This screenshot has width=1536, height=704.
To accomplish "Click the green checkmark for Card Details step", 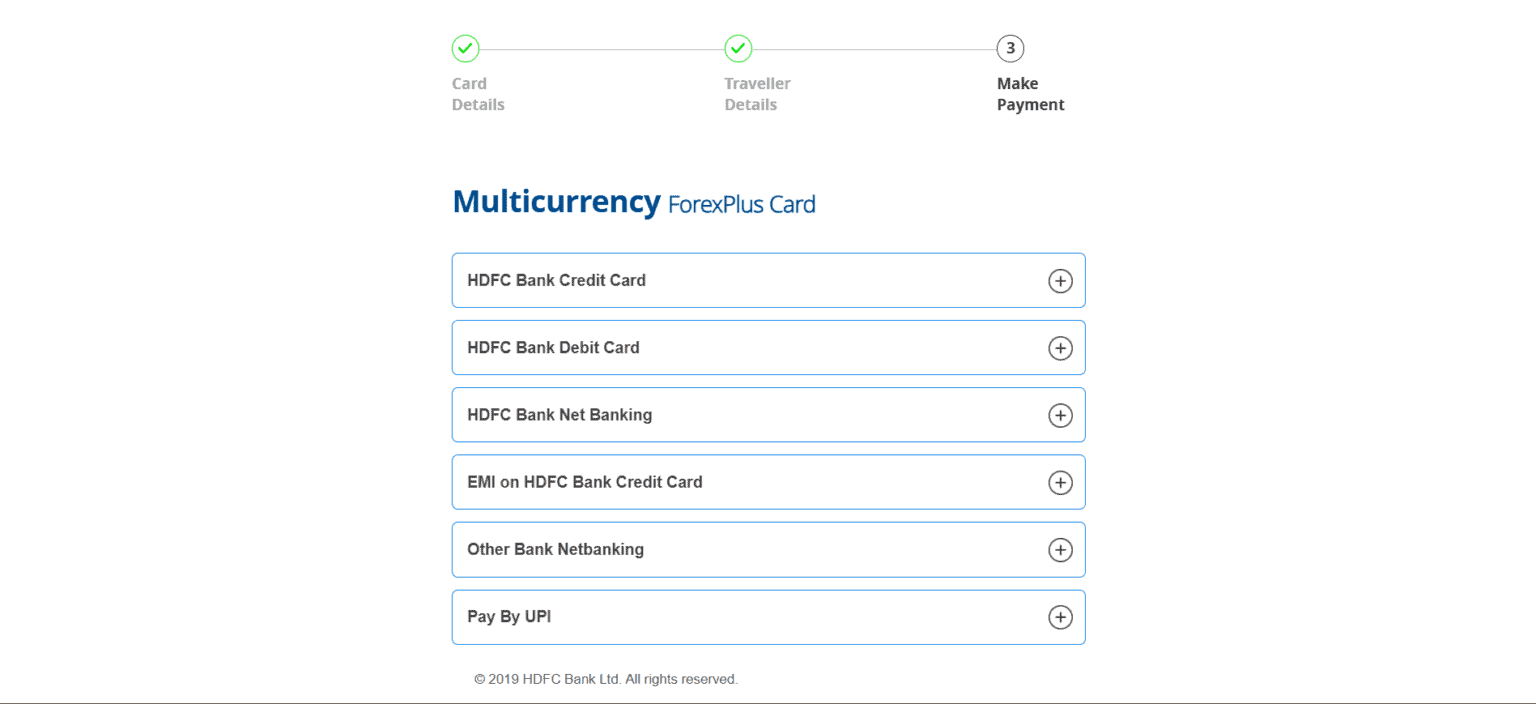I will [x=465, y=48].
